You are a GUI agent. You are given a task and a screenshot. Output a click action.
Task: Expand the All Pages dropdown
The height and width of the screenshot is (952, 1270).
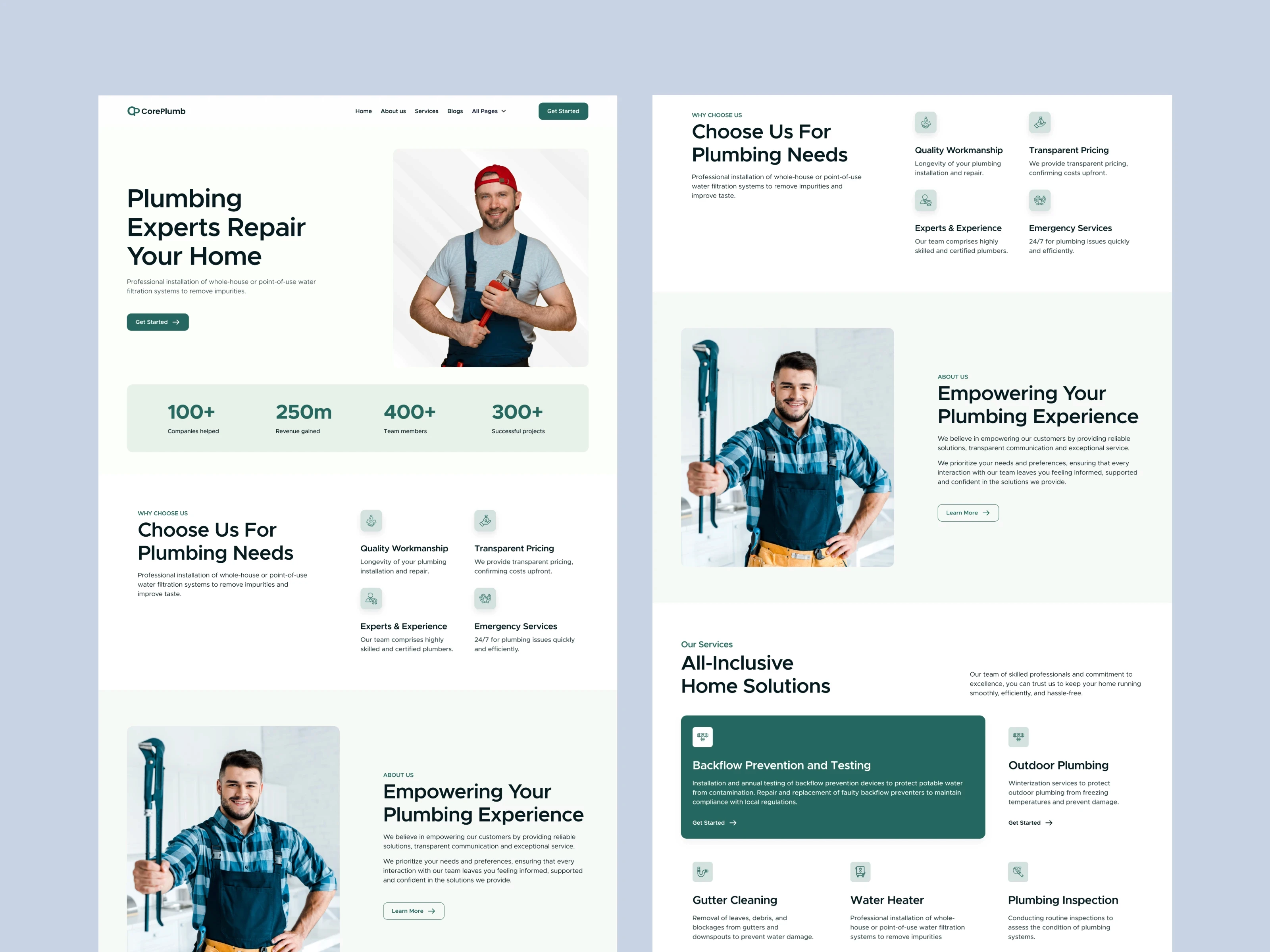tap(488, 111)
